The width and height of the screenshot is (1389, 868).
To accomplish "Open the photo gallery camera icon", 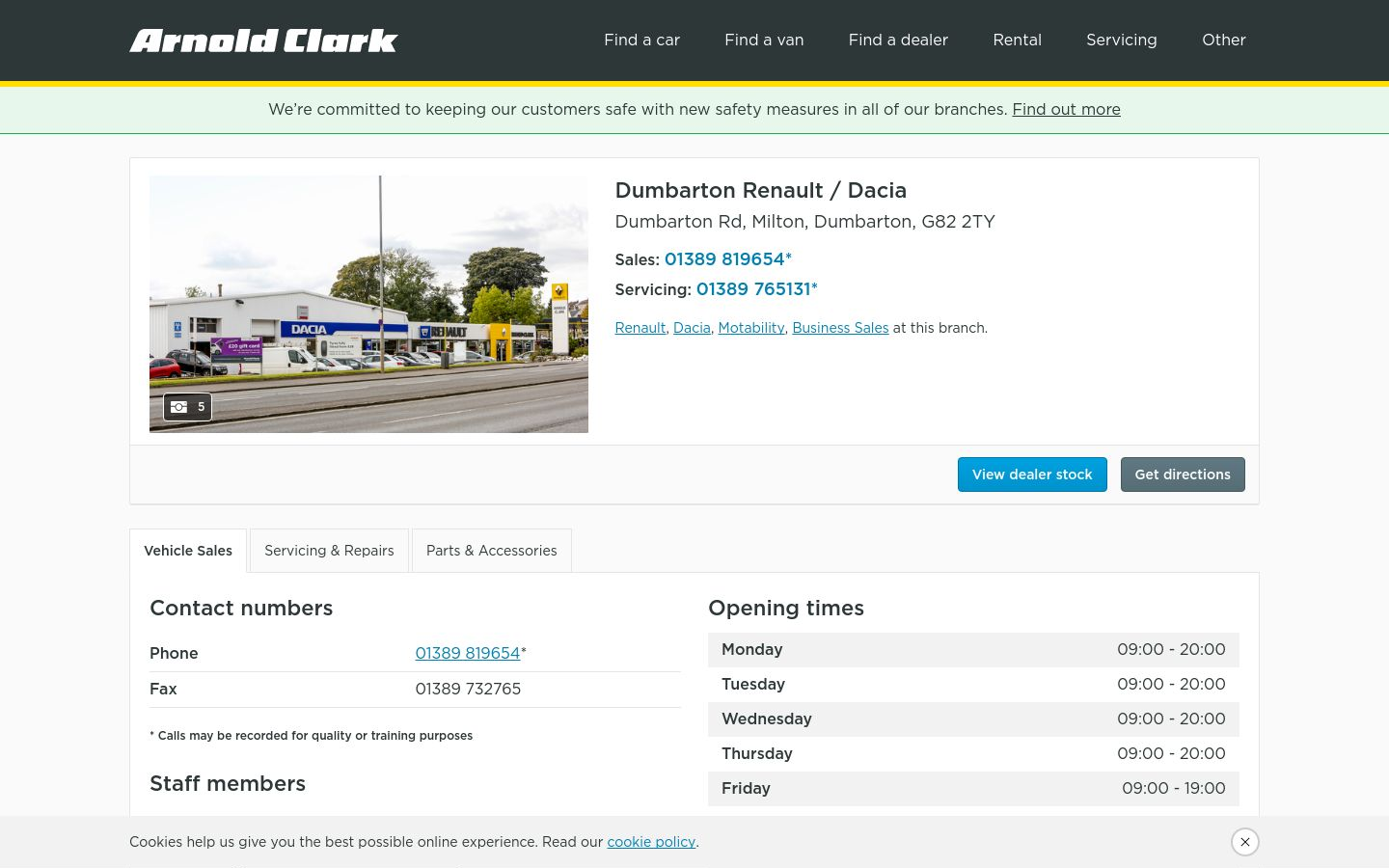I will tap(187, 407).
